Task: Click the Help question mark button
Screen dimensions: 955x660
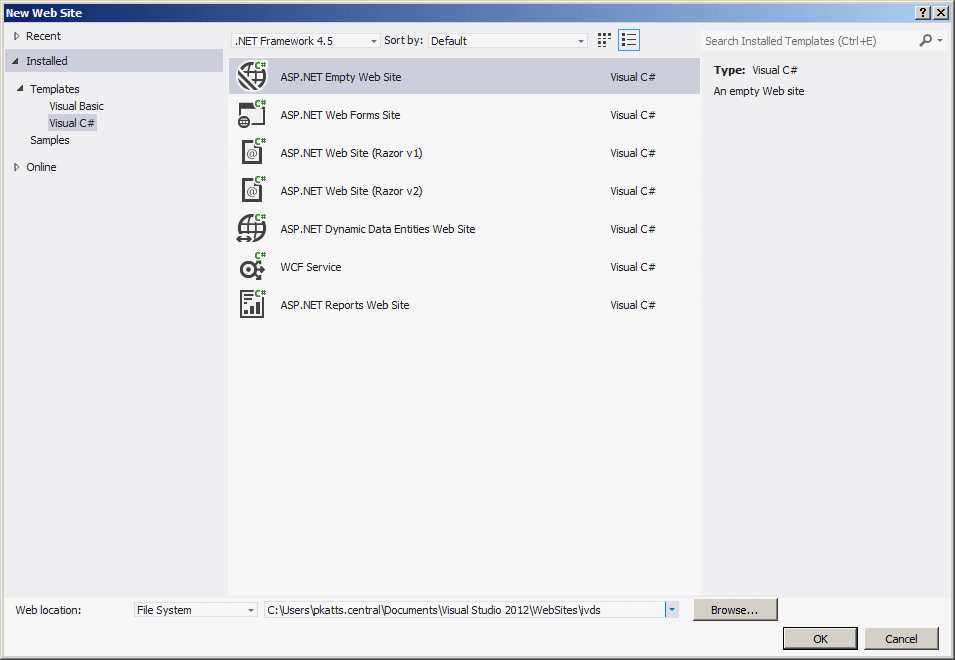Action: 923,13
